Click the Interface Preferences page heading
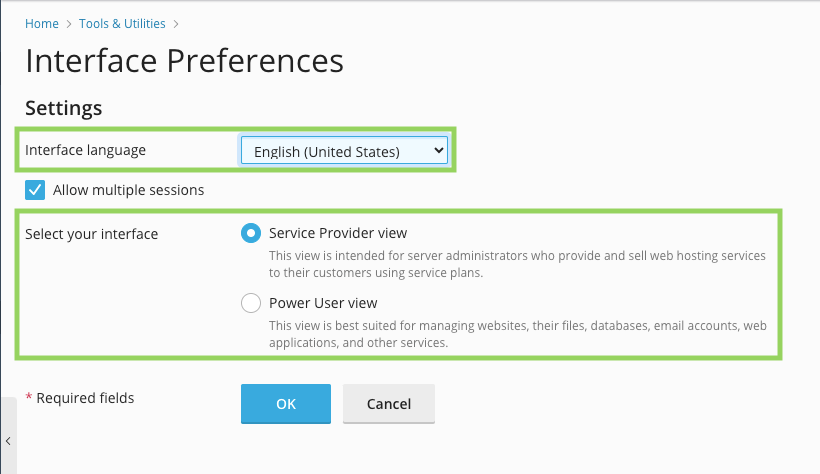This screenshot has height=474, width=820. [184, 61]
